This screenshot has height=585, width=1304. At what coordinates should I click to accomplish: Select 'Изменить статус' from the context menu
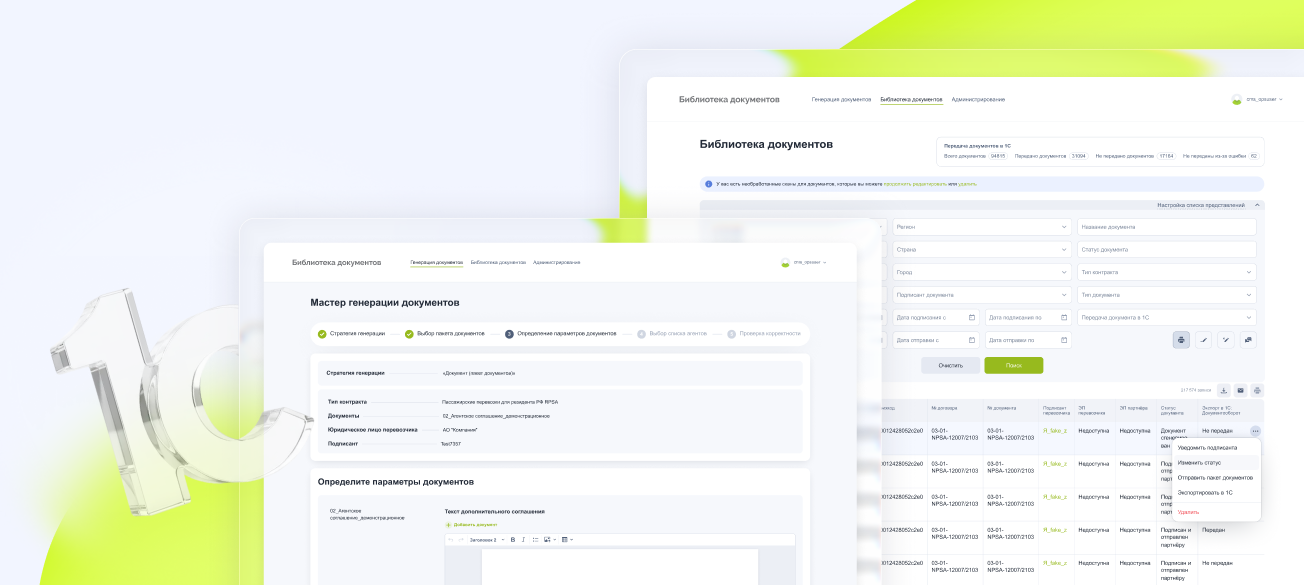tap(1199, 463)
